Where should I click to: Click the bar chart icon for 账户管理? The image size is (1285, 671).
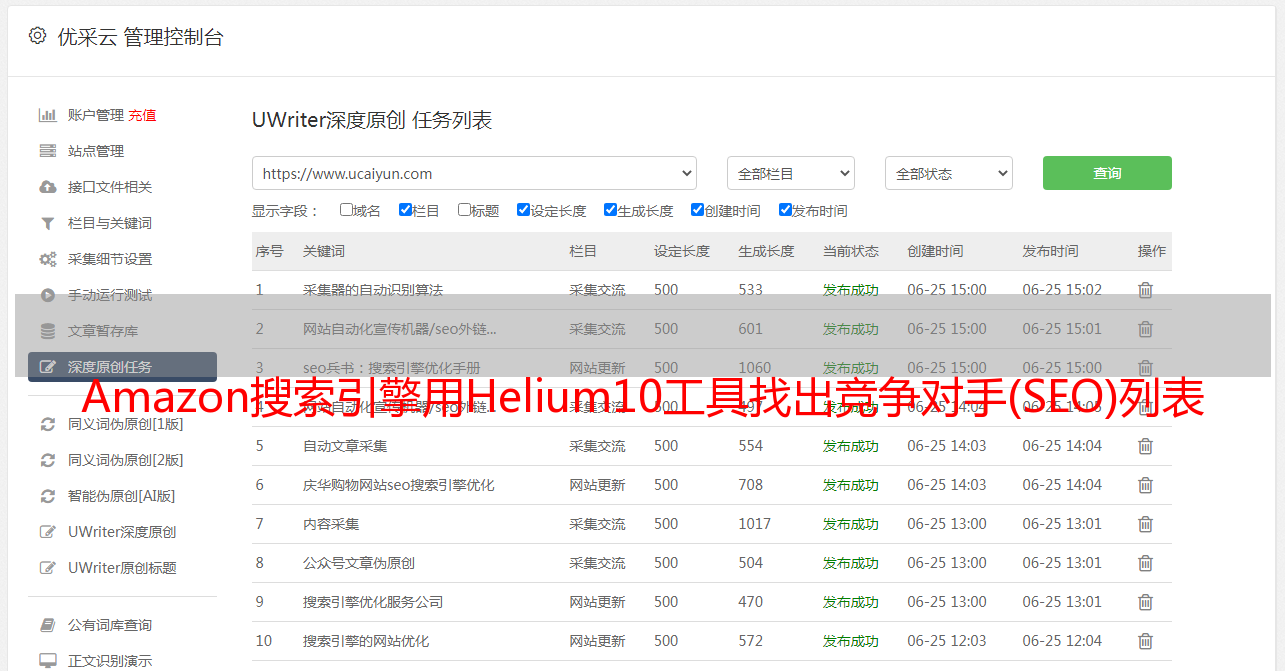(x=47, y=115)
